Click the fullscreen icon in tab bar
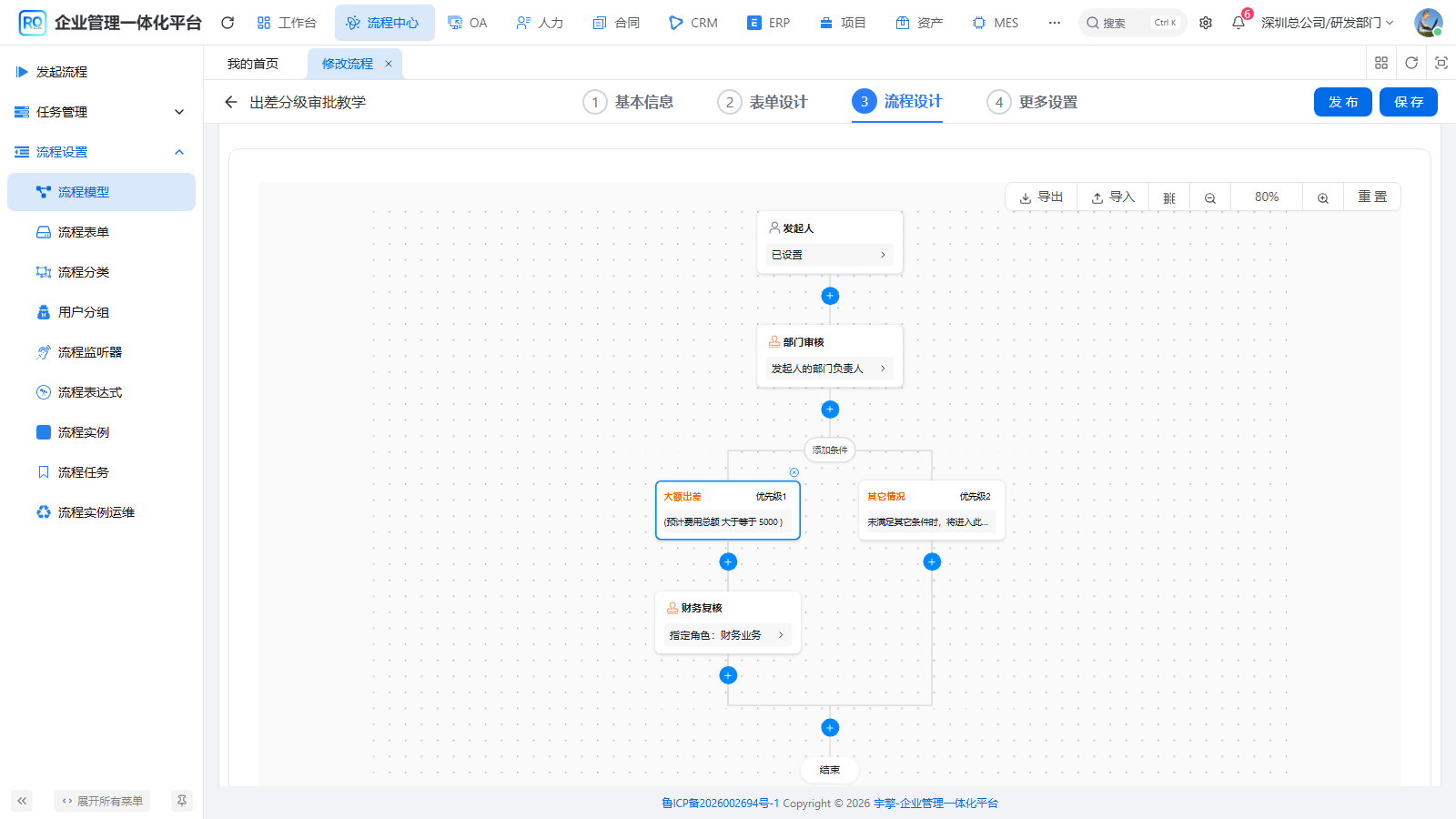Screen dimensions: 1456x819 [1441, 63]
